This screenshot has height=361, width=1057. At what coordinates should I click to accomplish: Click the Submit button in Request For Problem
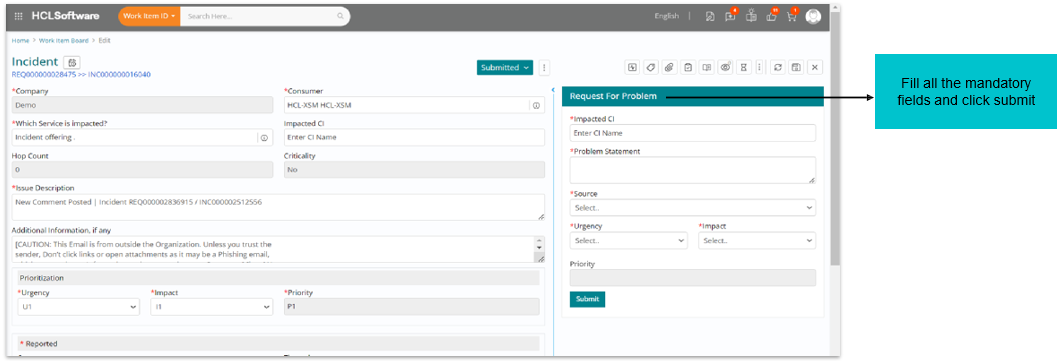coord(587,299)
